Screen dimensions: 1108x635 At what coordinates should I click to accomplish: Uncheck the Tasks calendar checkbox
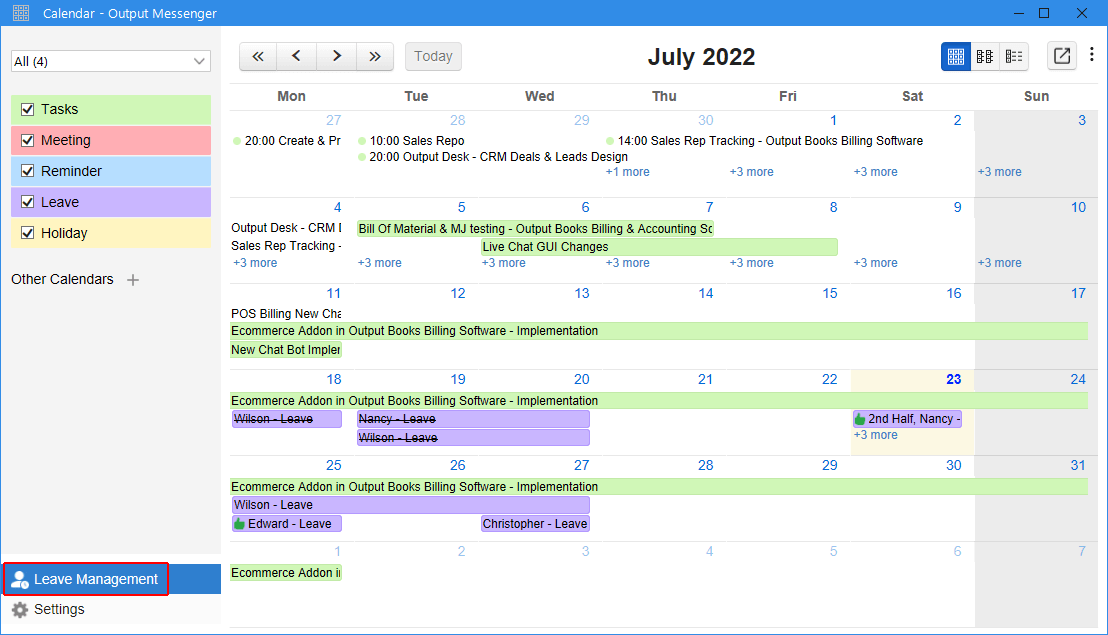tap(28, 109)
